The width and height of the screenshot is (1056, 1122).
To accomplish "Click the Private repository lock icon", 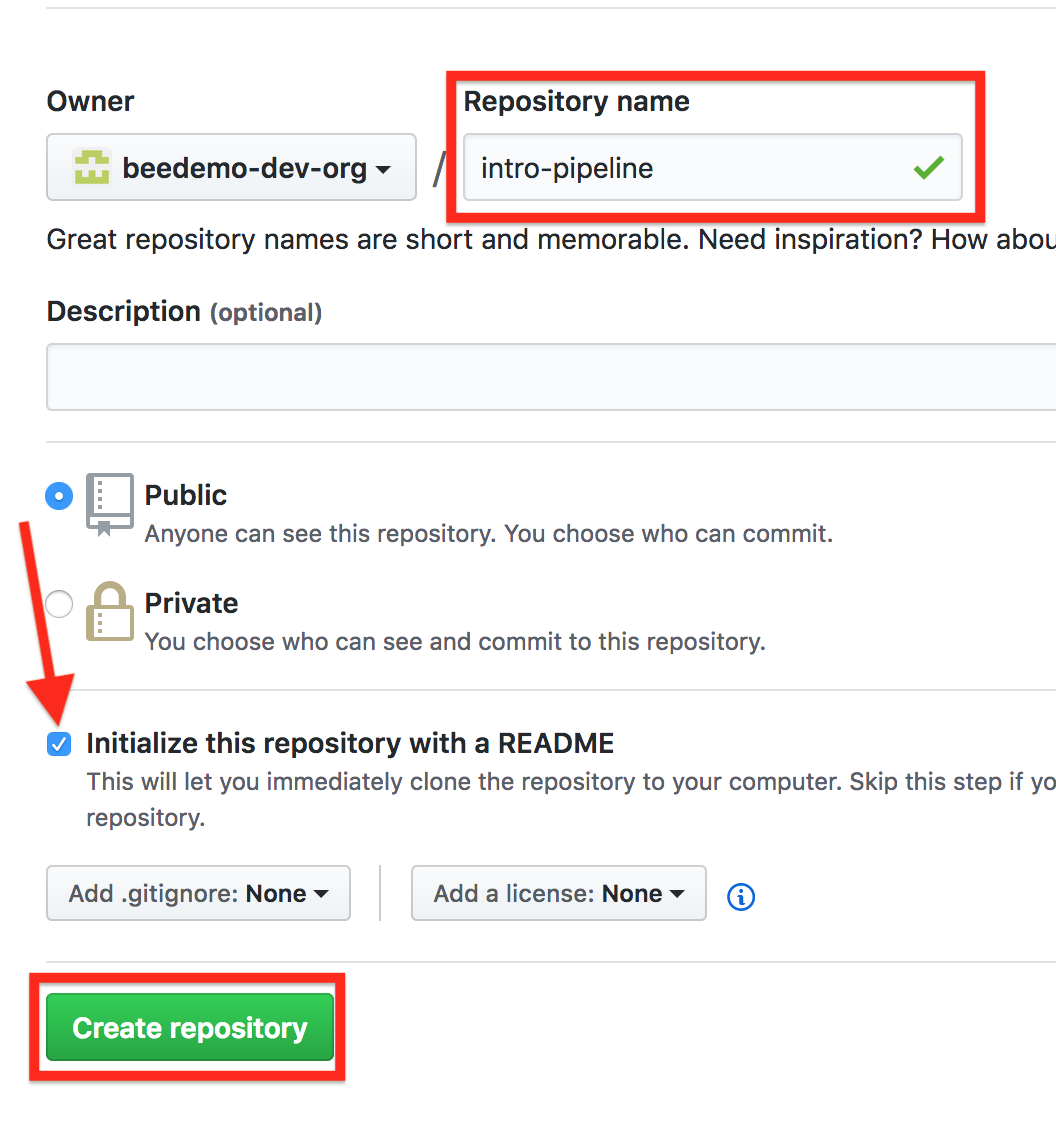I will (x=109, y=611).
